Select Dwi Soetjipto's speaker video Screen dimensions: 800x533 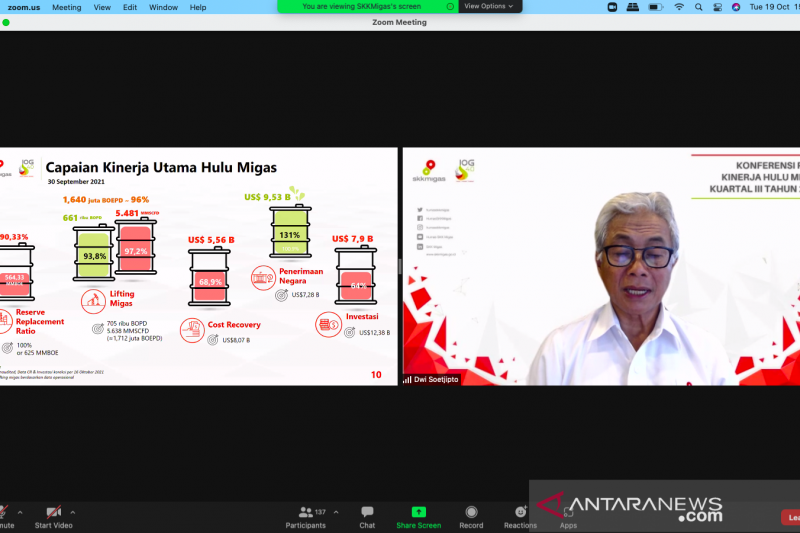point(602,266)
